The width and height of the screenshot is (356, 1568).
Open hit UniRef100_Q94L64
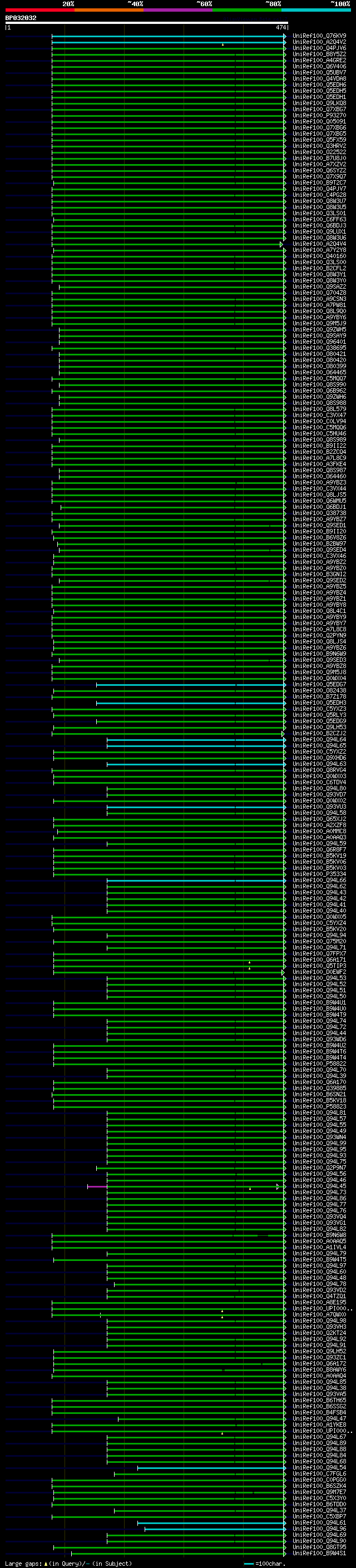tap(319, 740)
